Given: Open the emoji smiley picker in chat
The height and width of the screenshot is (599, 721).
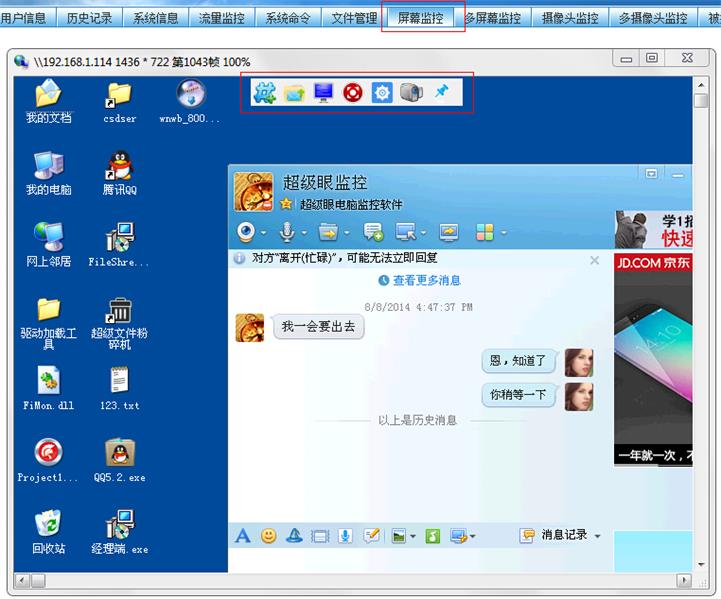Looking at the screenshot, I should 268,536.
